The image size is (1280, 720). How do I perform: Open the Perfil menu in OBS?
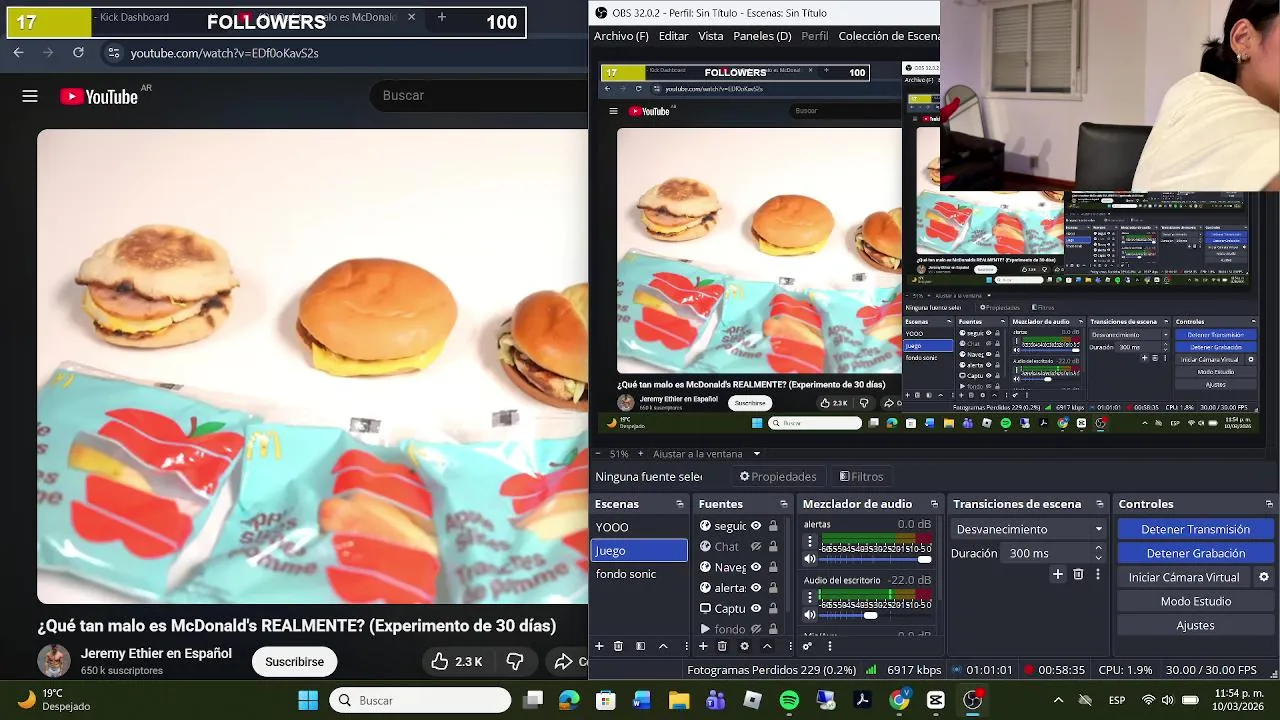pyautogui.click(x=815, y=36)
